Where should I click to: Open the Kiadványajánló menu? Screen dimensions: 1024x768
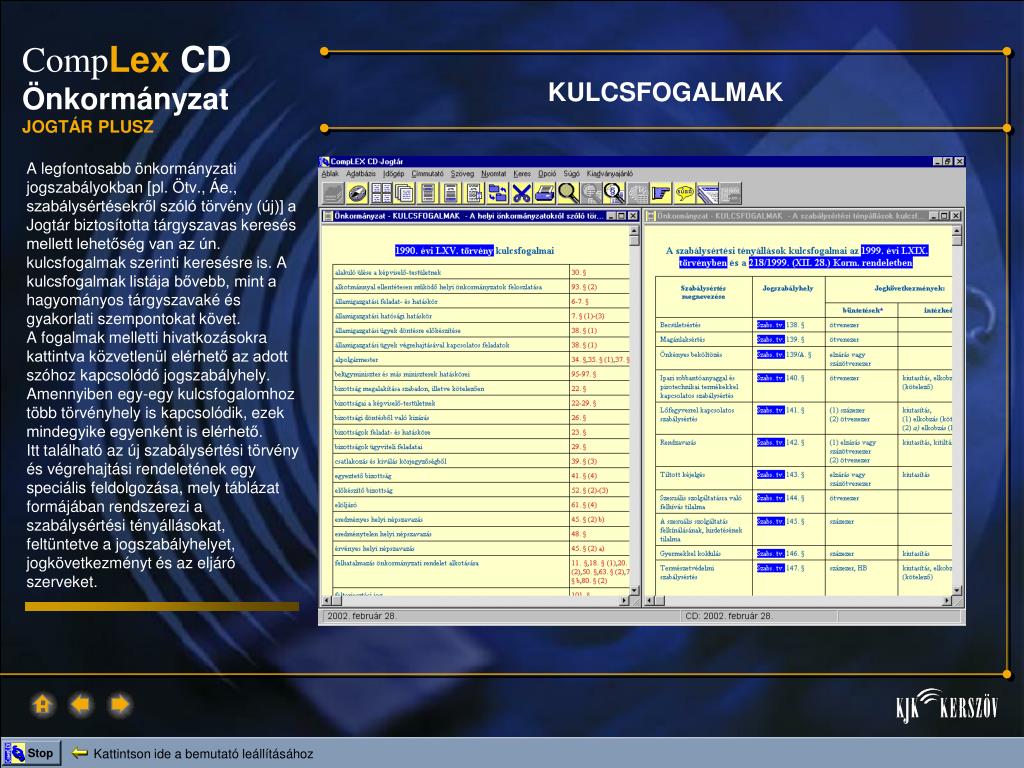click(609, 174)
